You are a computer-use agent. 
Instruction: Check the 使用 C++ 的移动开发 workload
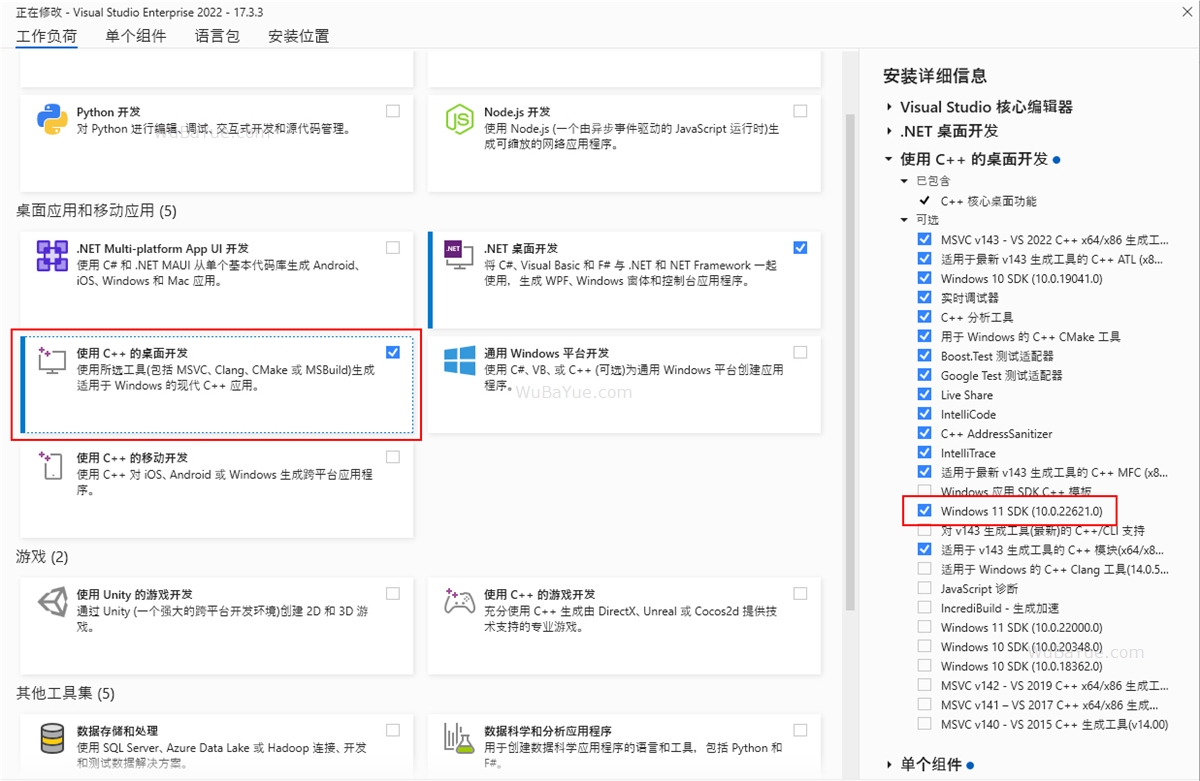click(393, 457)
